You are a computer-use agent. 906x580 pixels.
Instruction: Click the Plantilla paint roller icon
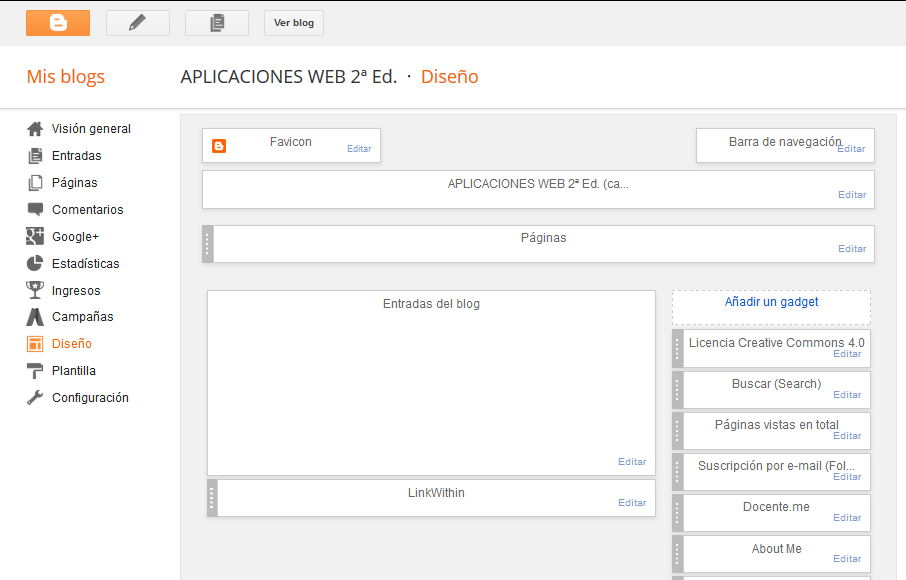pos(35,370)
